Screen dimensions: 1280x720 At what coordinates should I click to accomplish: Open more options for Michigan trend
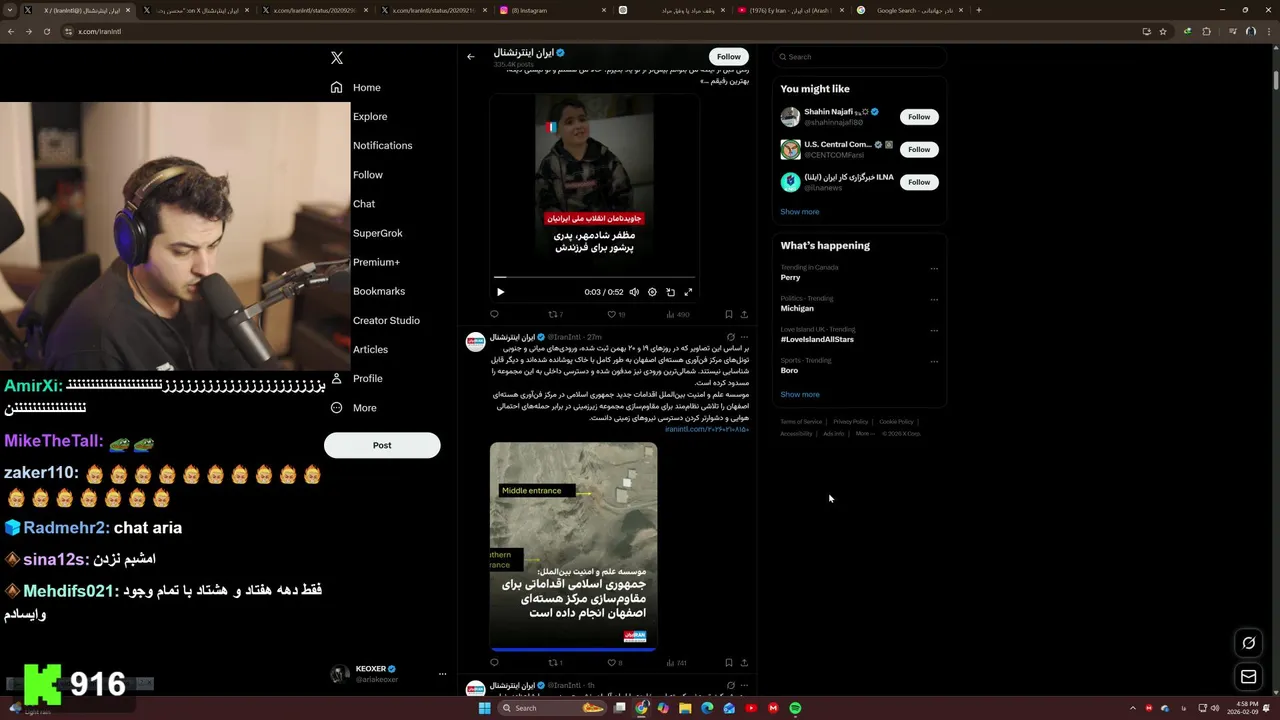[x=934, y=299]
